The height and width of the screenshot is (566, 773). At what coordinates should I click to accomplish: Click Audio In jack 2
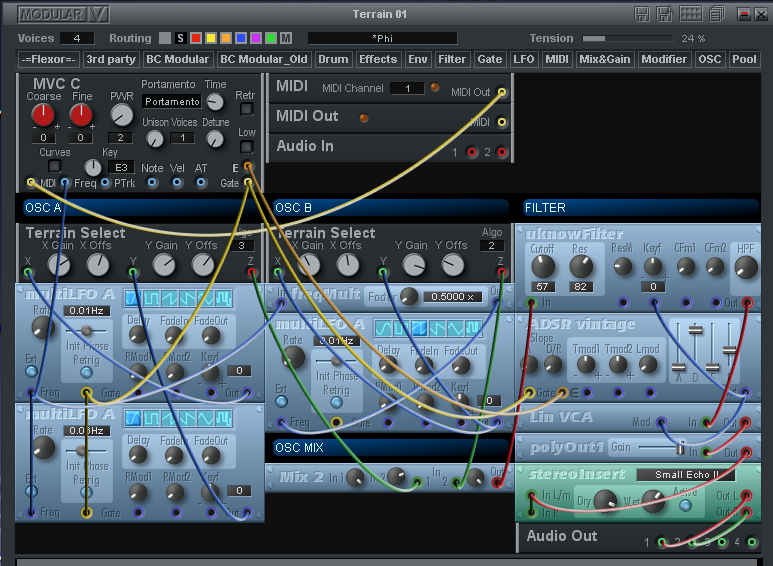point(501,152)
